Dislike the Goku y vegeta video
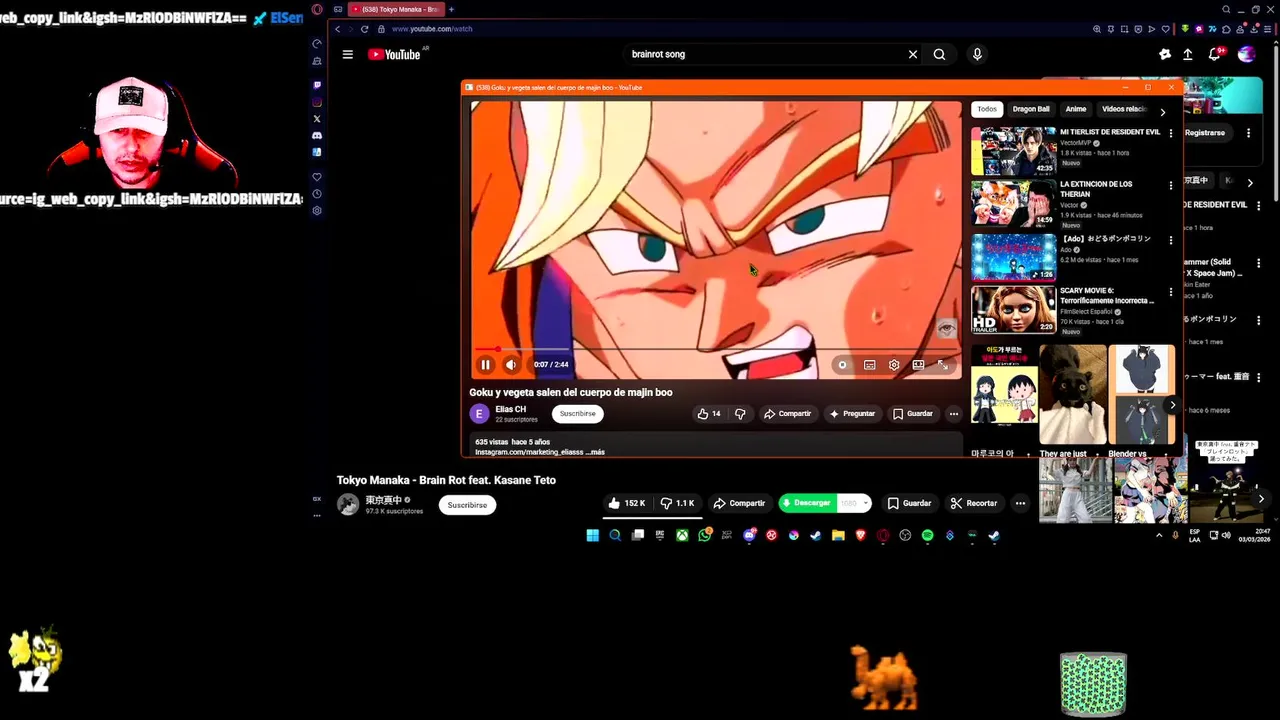 pyautogui.click(x=740, y=414)
